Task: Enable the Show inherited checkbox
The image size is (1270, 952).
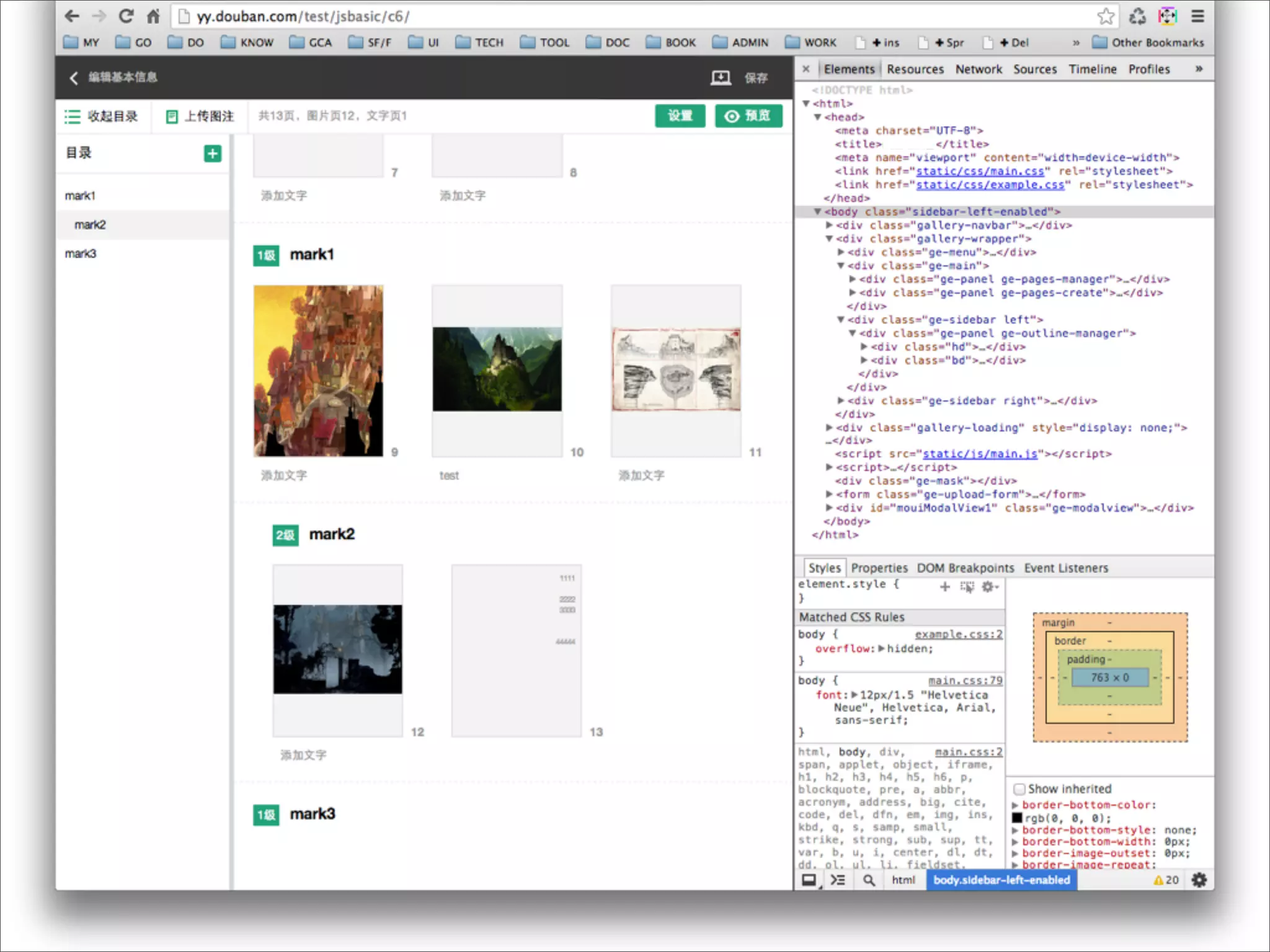Action: [1019, 789]
